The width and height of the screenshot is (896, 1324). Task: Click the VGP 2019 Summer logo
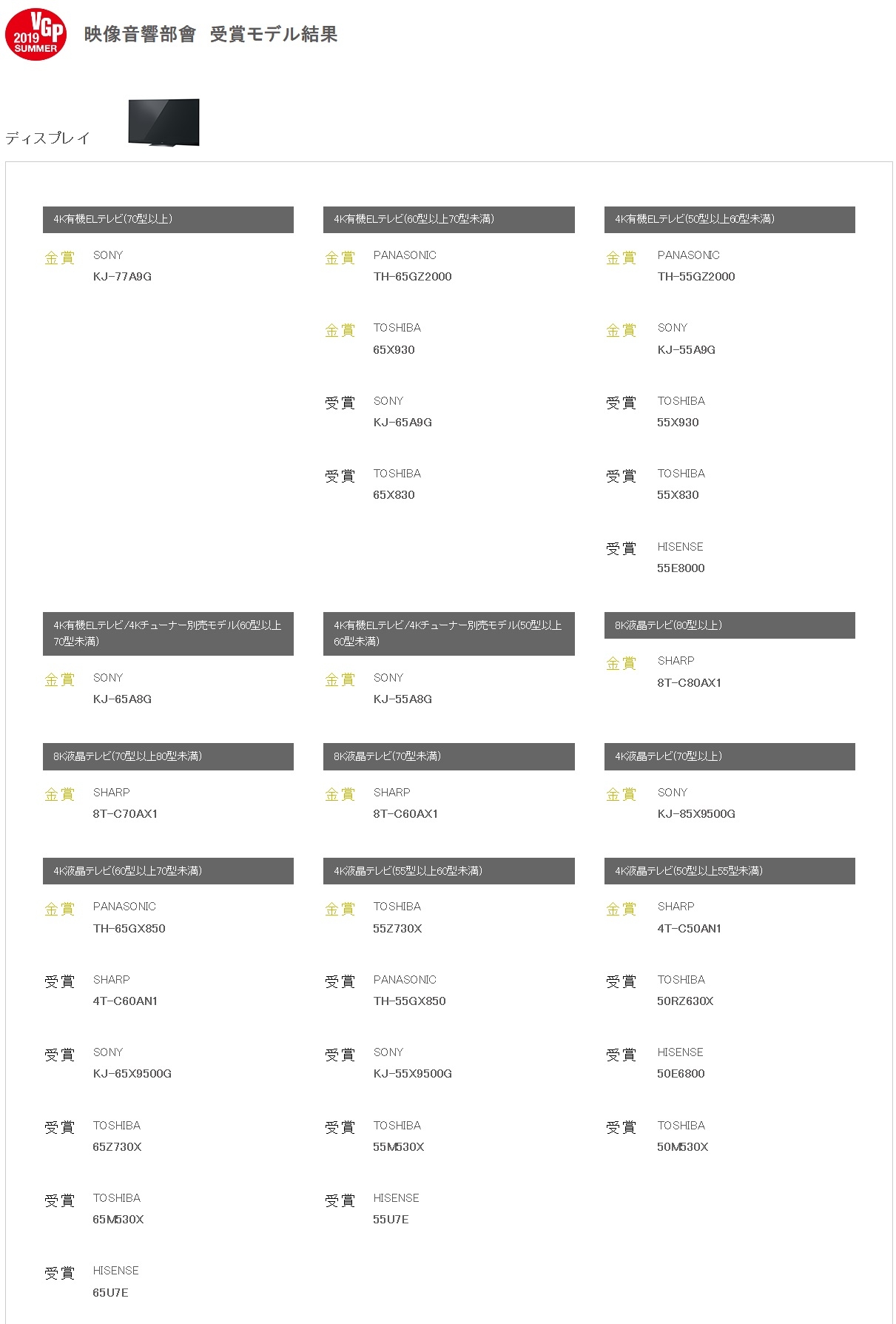(36, 34)
